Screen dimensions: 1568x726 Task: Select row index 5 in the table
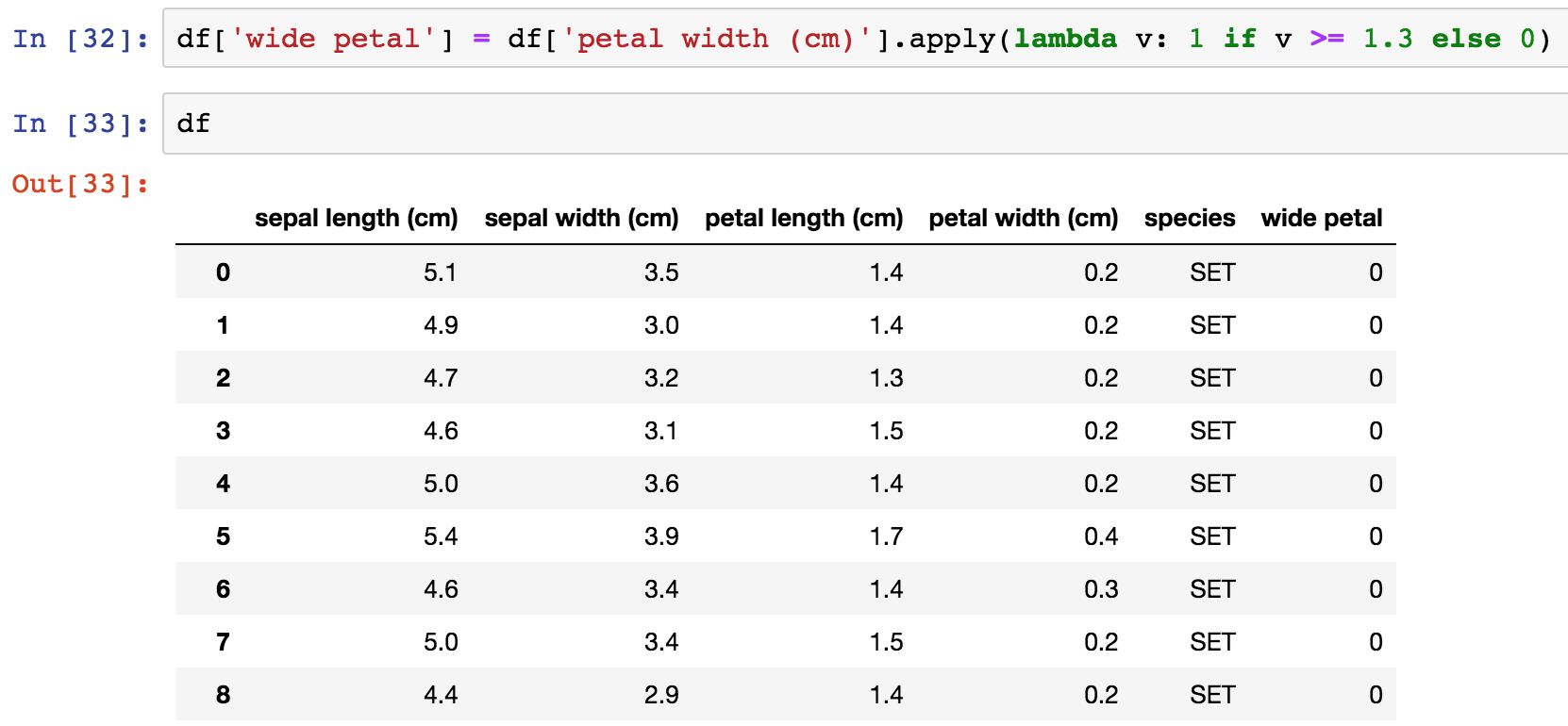point(223,536)
